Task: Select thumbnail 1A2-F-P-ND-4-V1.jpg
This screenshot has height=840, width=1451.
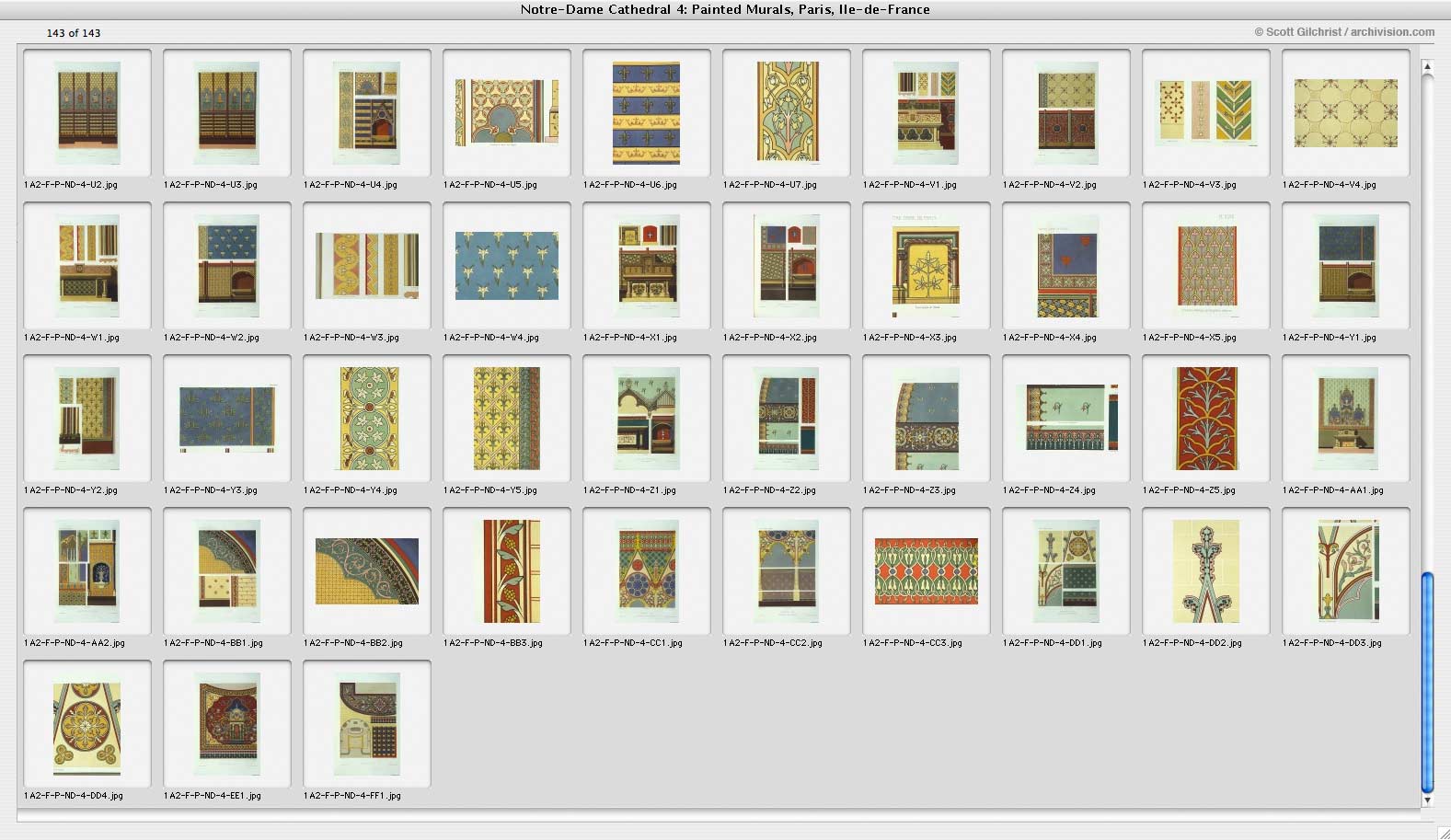Action: pyautogui.click(x=927, y=113)
